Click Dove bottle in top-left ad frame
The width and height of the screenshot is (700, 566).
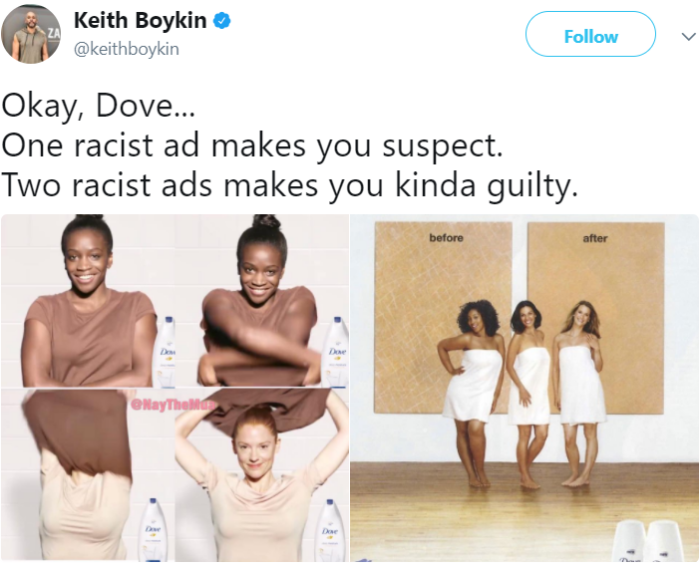165,352
